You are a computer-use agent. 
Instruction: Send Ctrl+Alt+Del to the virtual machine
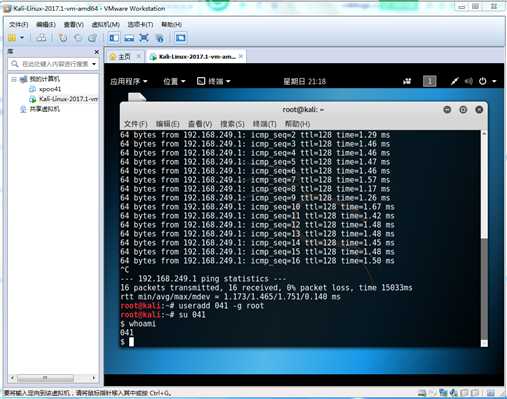click(42, 38)
